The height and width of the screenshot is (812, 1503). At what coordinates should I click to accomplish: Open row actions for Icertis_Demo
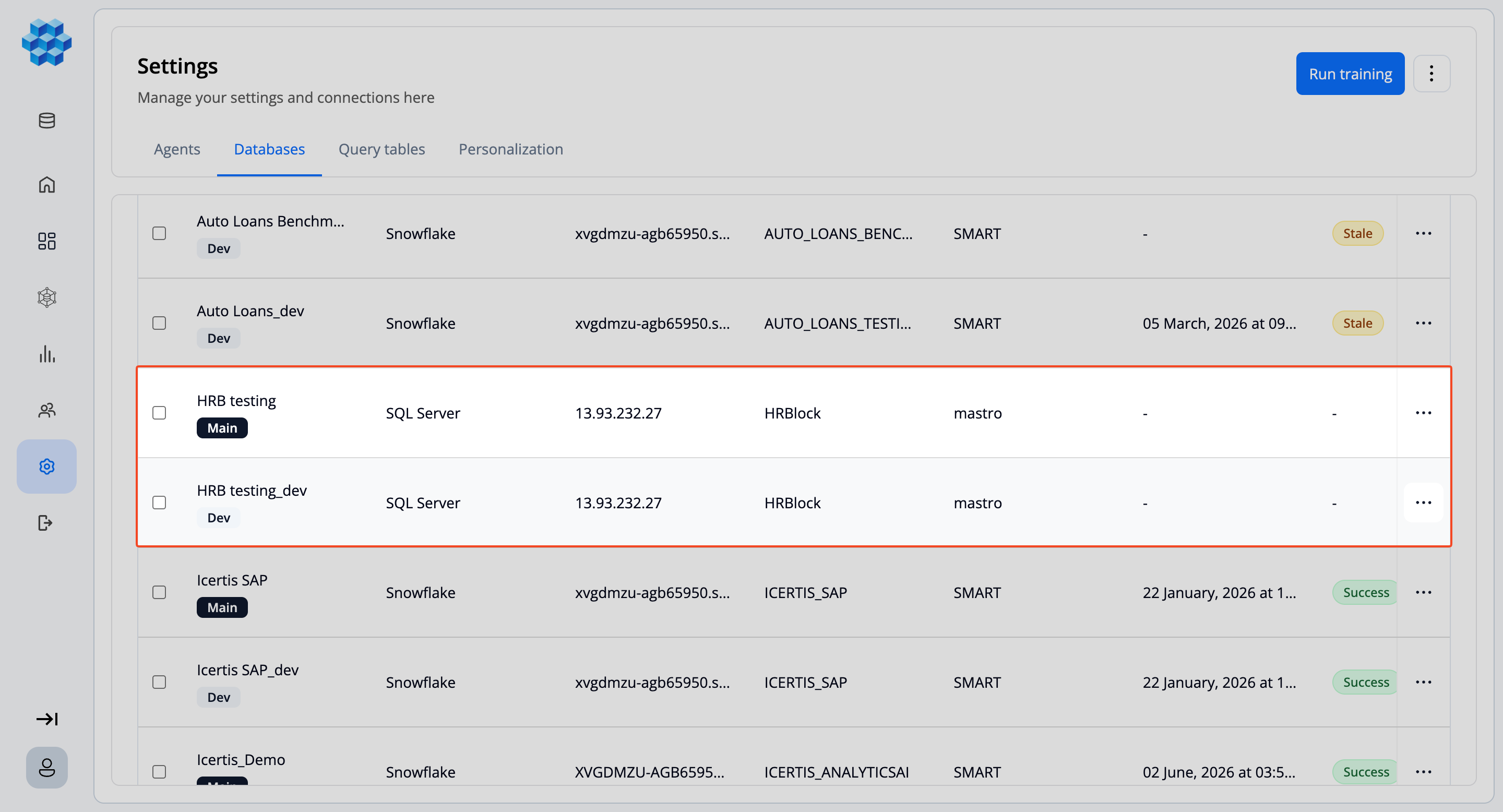(1423, 772)
